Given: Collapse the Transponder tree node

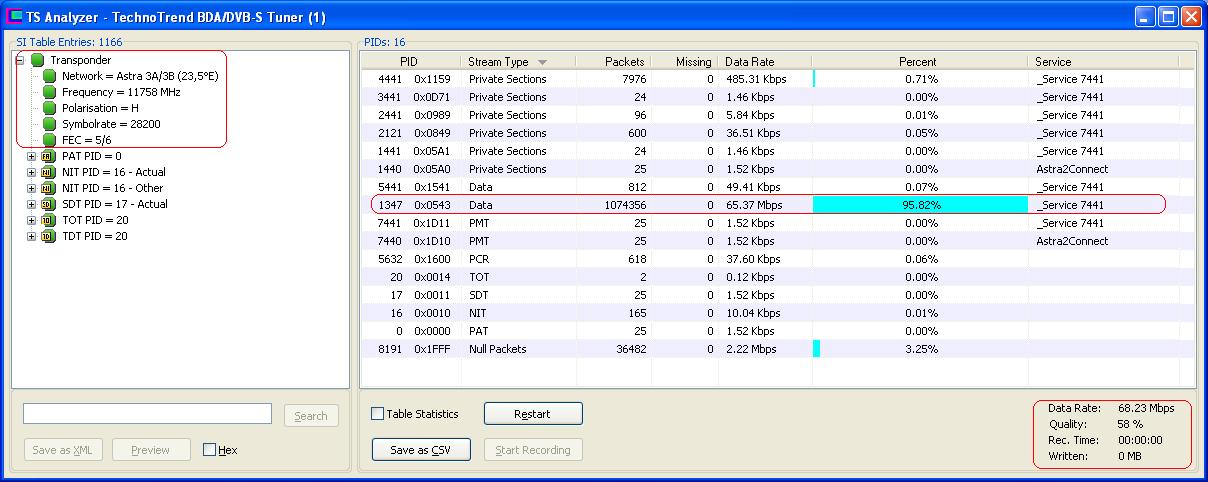Looking at the screenshot, I should point(19,60).
